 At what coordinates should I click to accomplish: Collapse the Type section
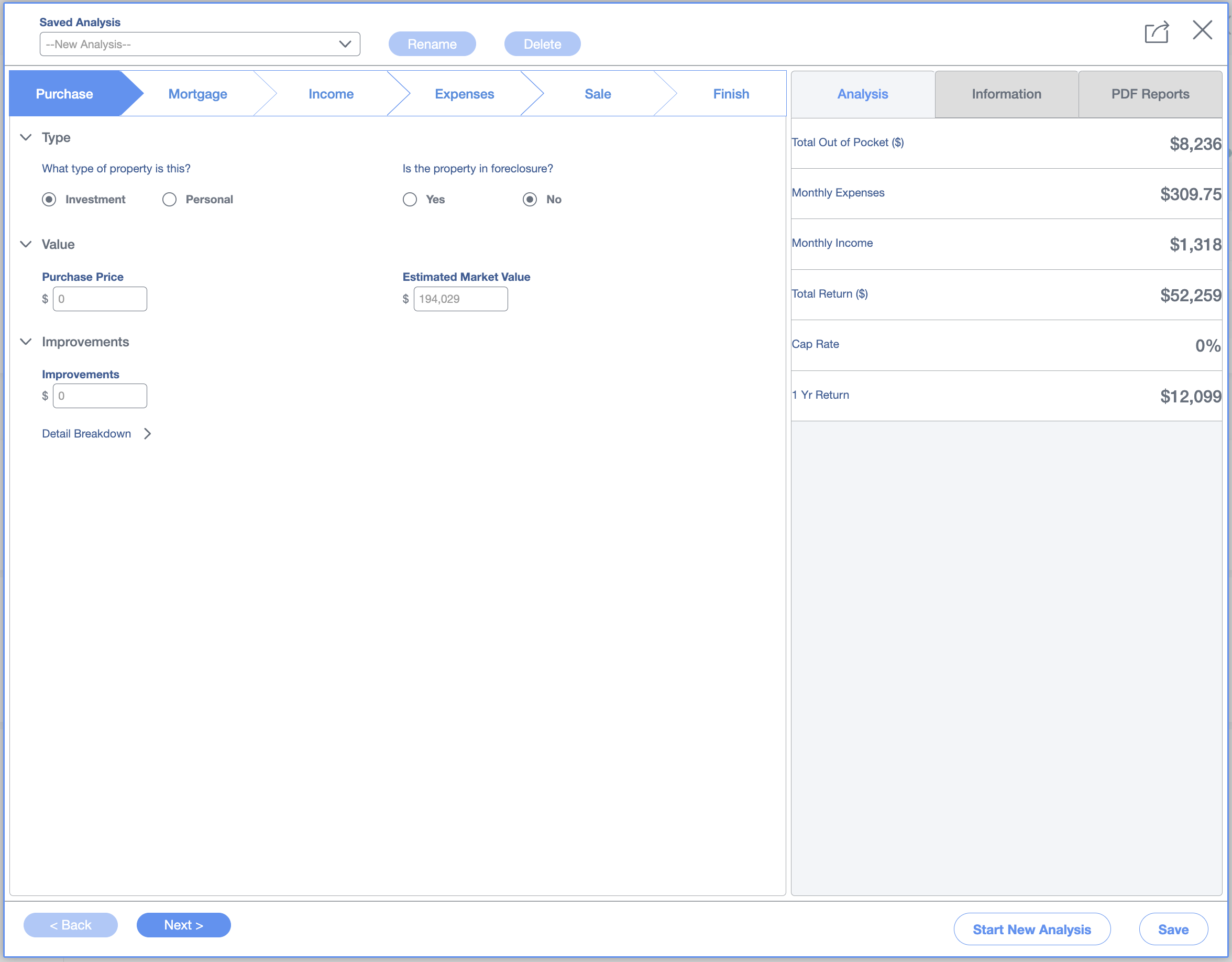(x=25, y=137)
